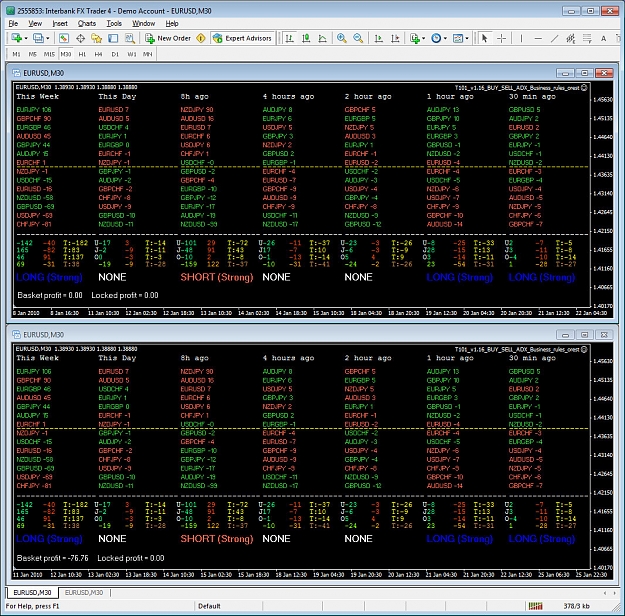Image resolution: width=625 pixels, height=616 pixels.
Task: Set timeframe to W1
Action: [x=132, y=54]
